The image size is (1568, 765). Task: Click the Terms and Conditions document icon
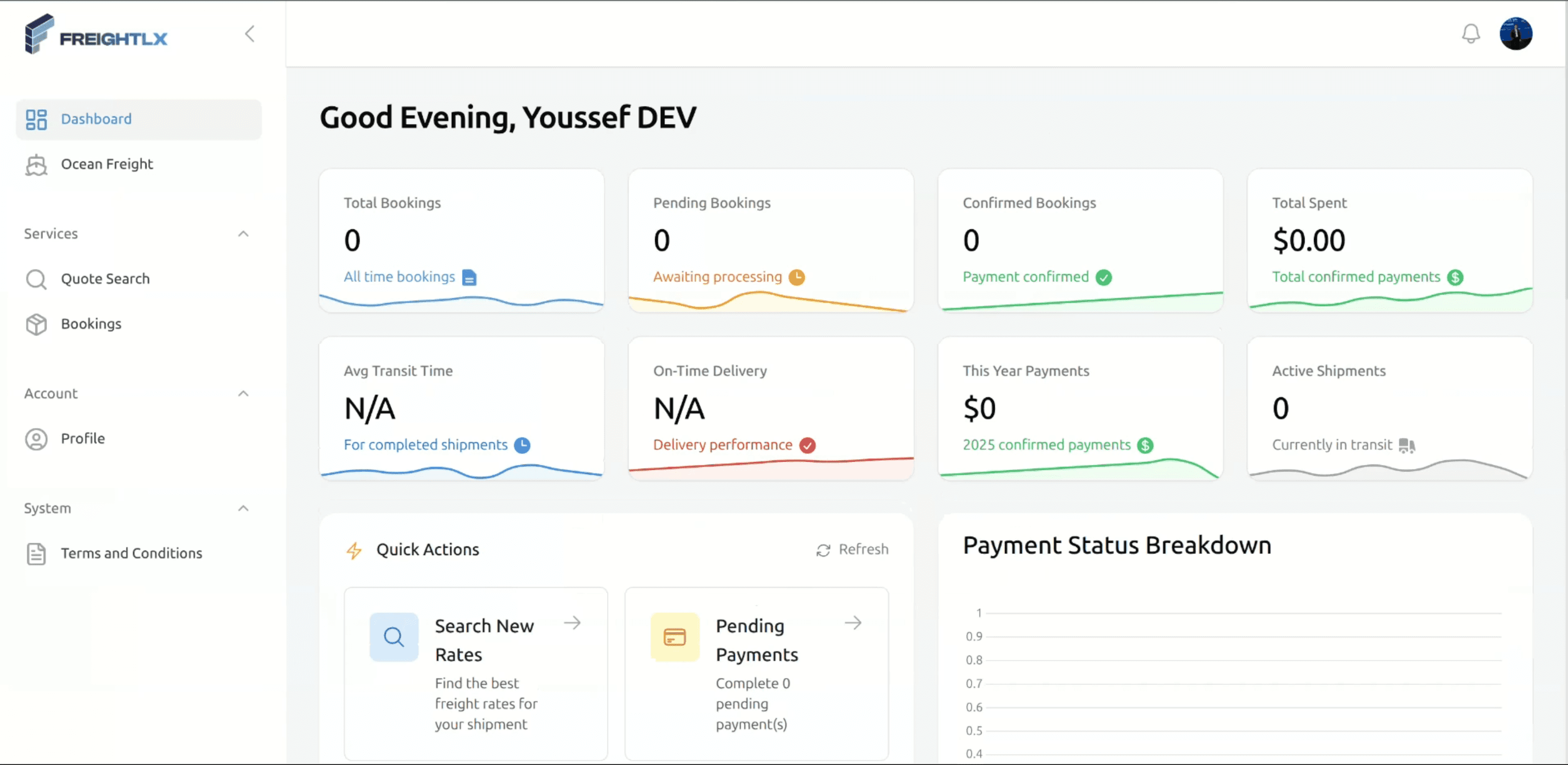(x=36, y=554)
